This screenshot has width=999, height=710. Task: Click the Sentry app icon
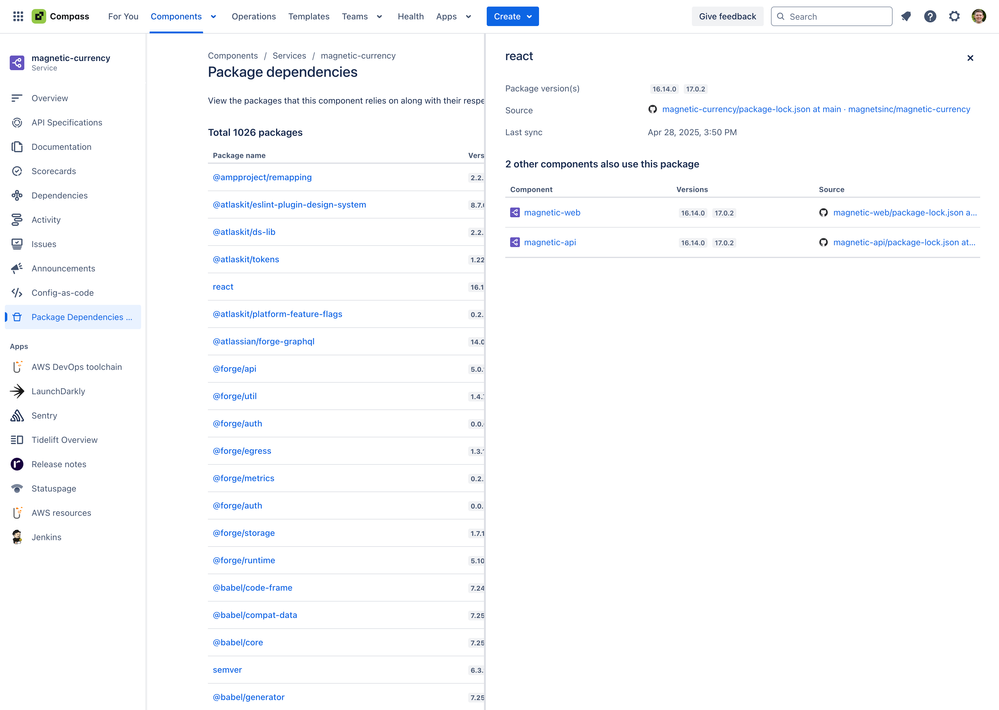point(17,416)
